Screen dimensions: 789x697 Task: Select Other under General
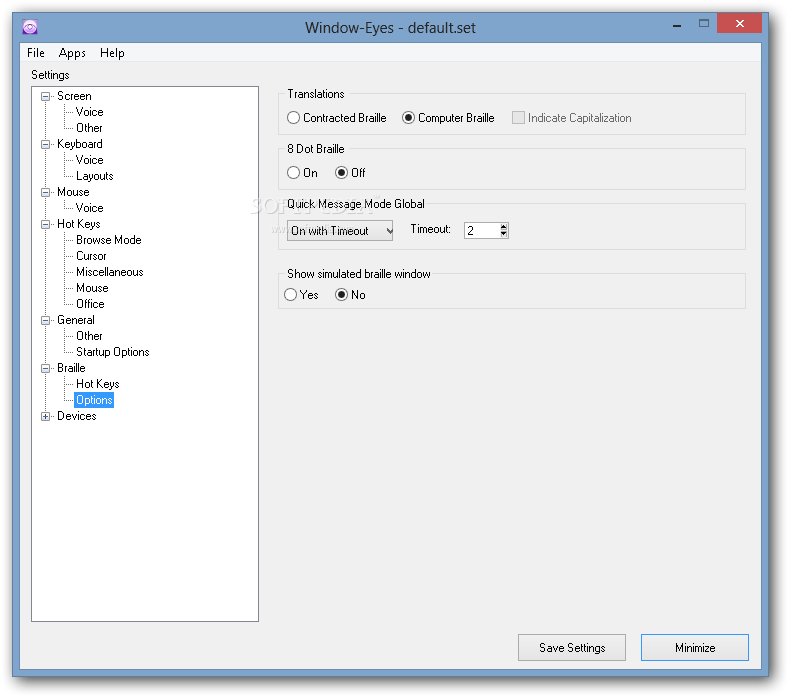pos(89,336)
